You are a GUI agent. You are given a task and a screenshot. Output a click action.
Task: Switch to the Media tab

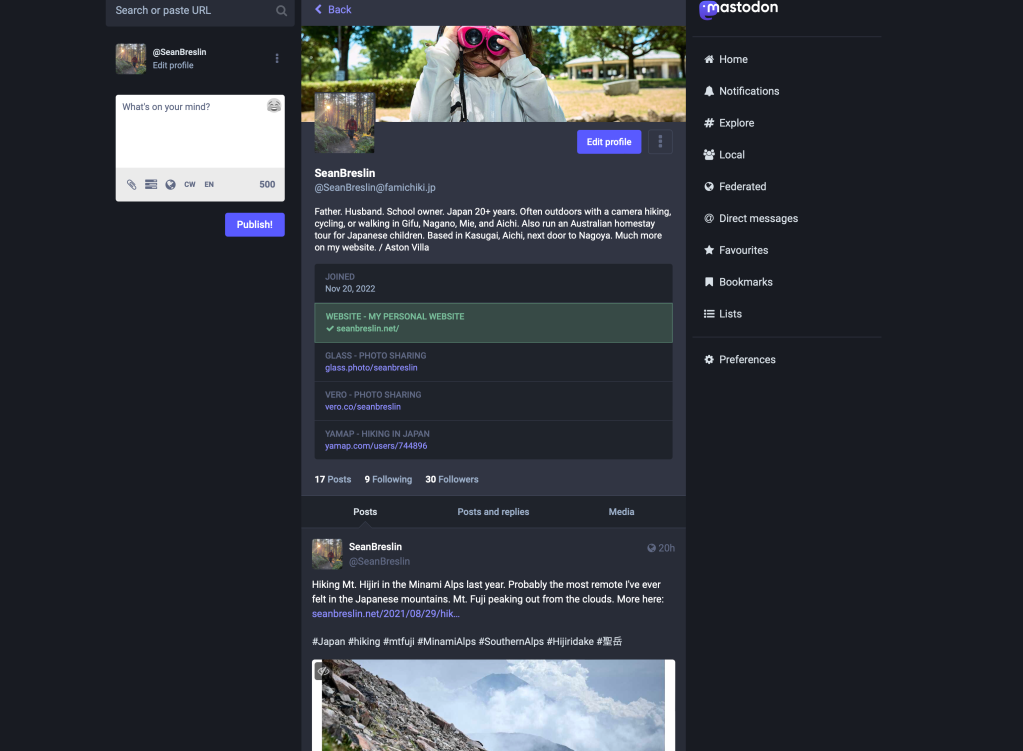coord(621,512)
